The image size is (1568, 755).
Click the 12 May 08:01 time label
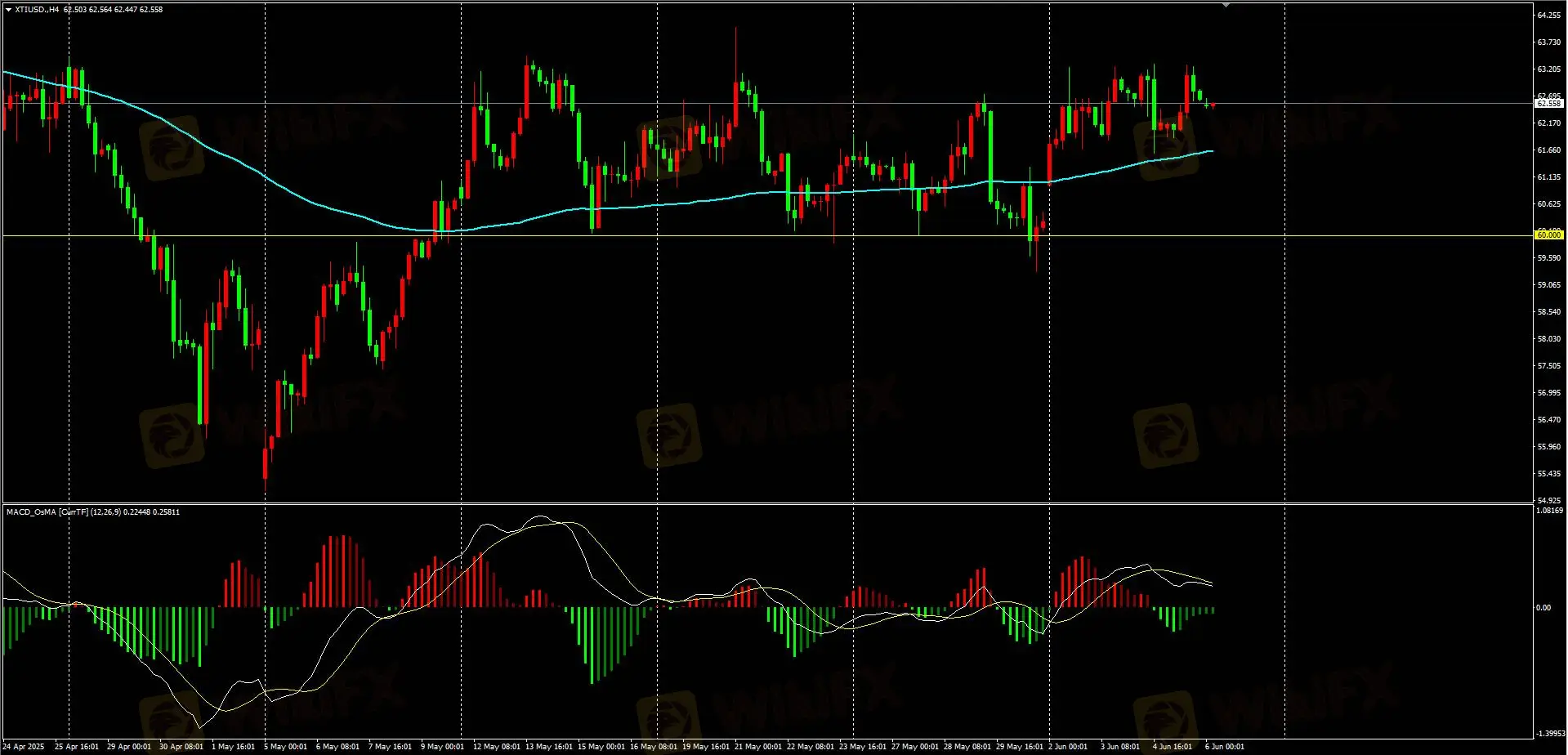(497, 747)
